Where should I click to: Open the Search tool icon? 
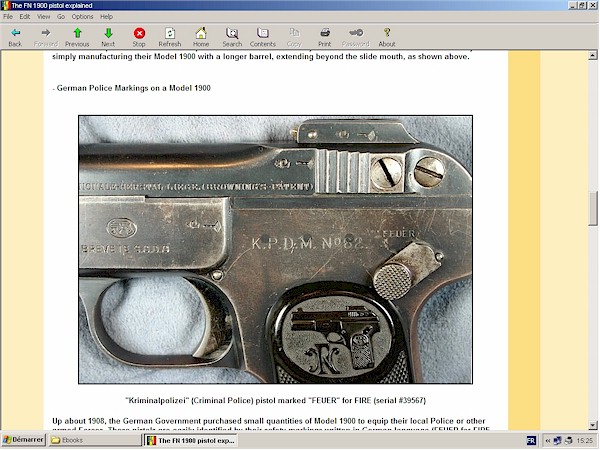(x=232, y=33)
